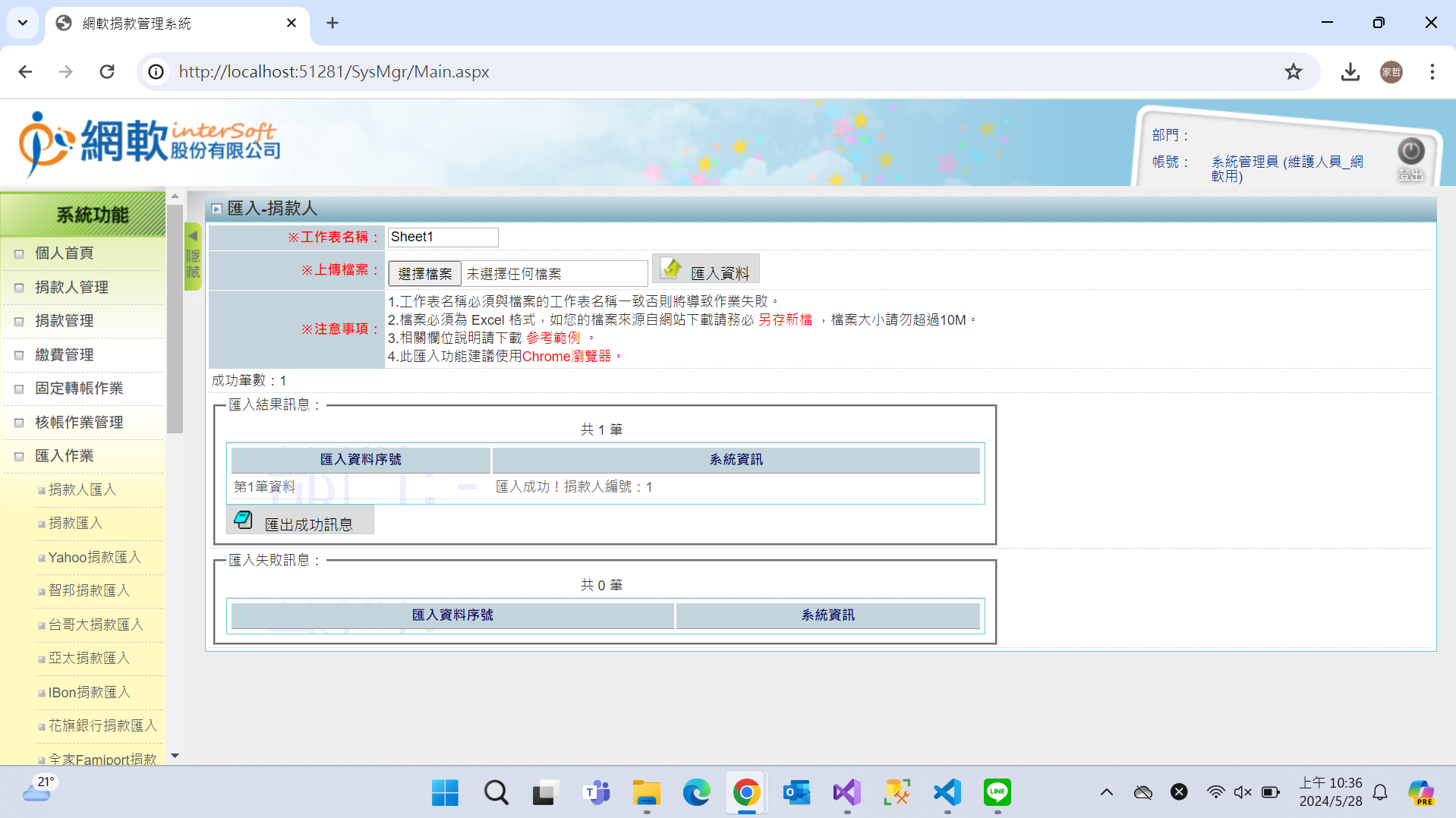Bookmark this page with star icon

click(1293, 72)
